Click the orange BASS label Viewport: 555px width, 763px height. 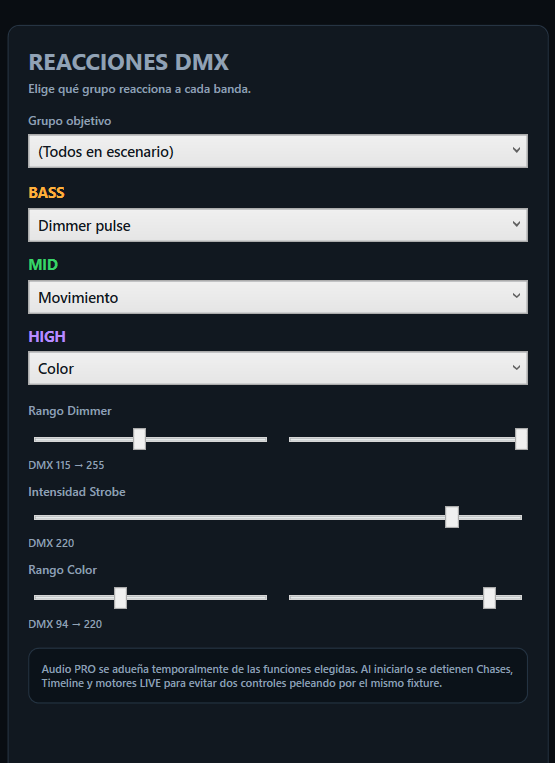tap(46, 193)
